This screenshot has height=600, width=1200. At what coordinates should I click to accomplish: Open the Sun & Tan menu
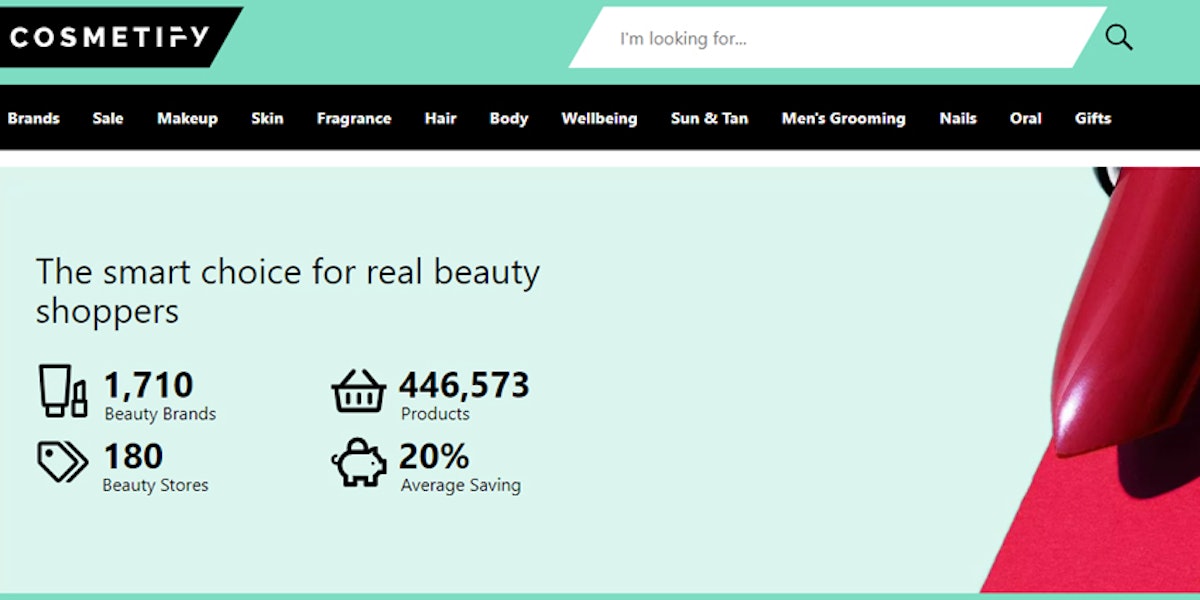[709, 118]
